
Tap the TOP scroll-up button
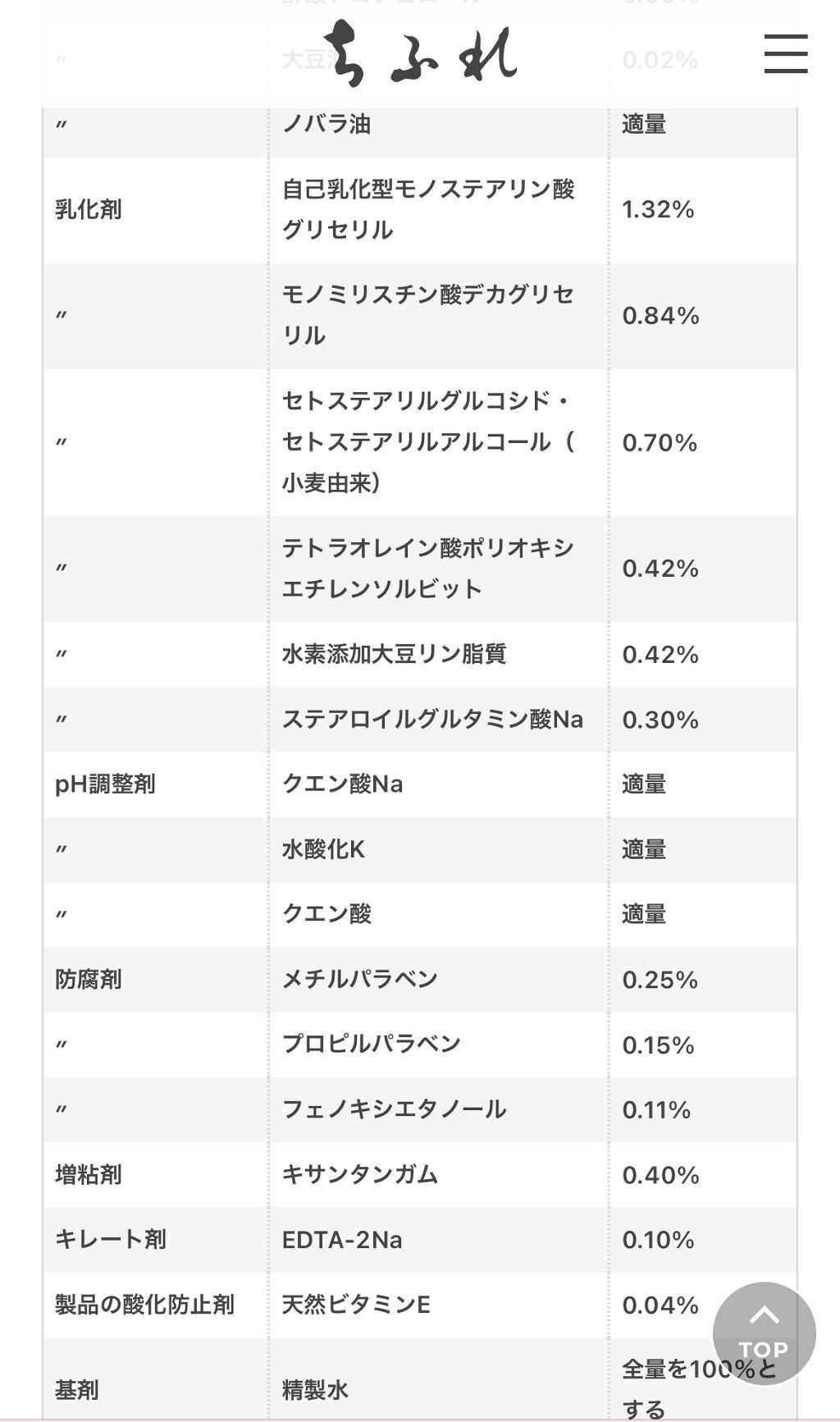click(x=764, y=1333)
